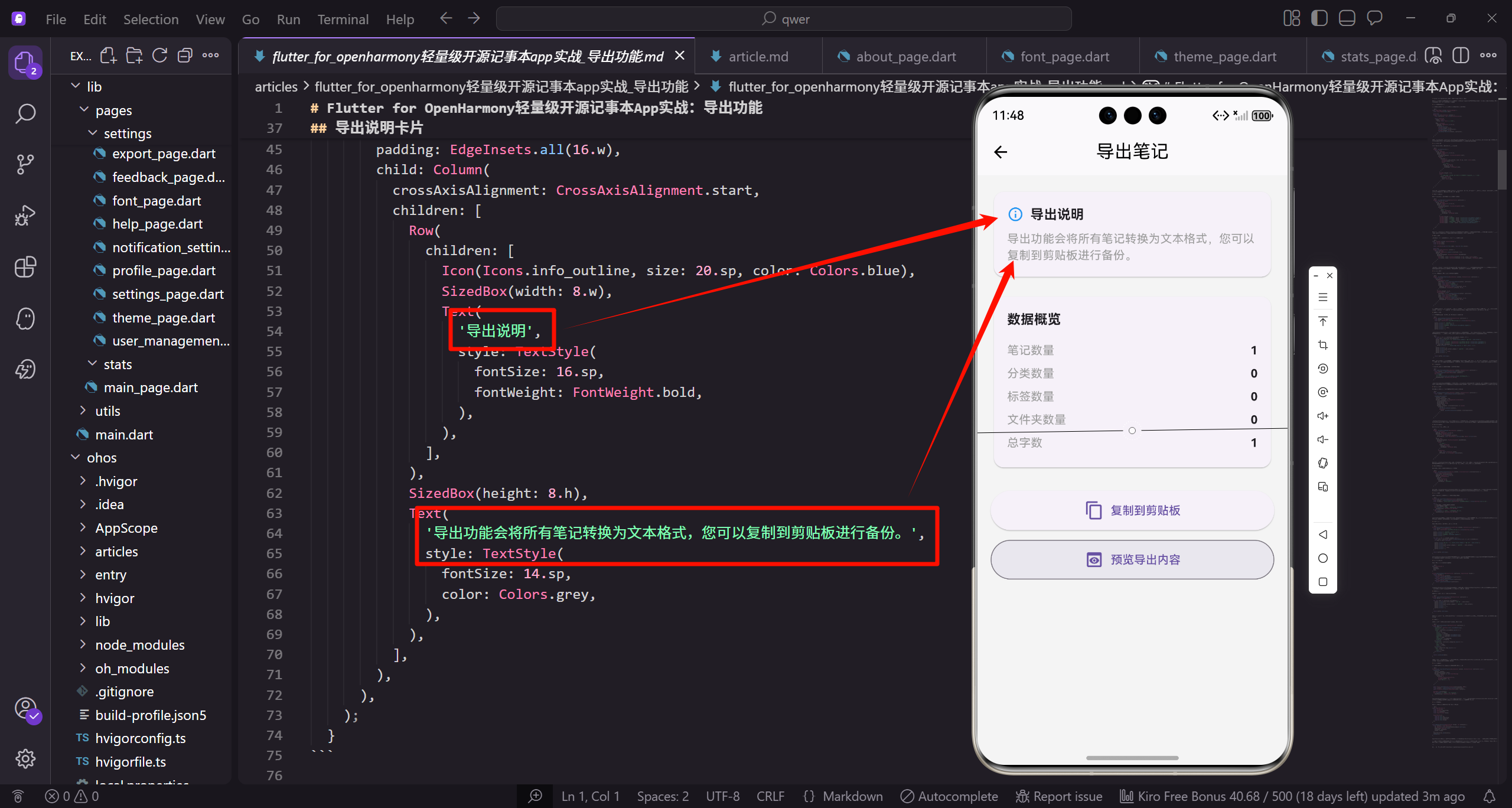The width and height of the screenshot is (1512, 808).
Task: Switch to the about_page.dart tab
Action: (905, 57)
